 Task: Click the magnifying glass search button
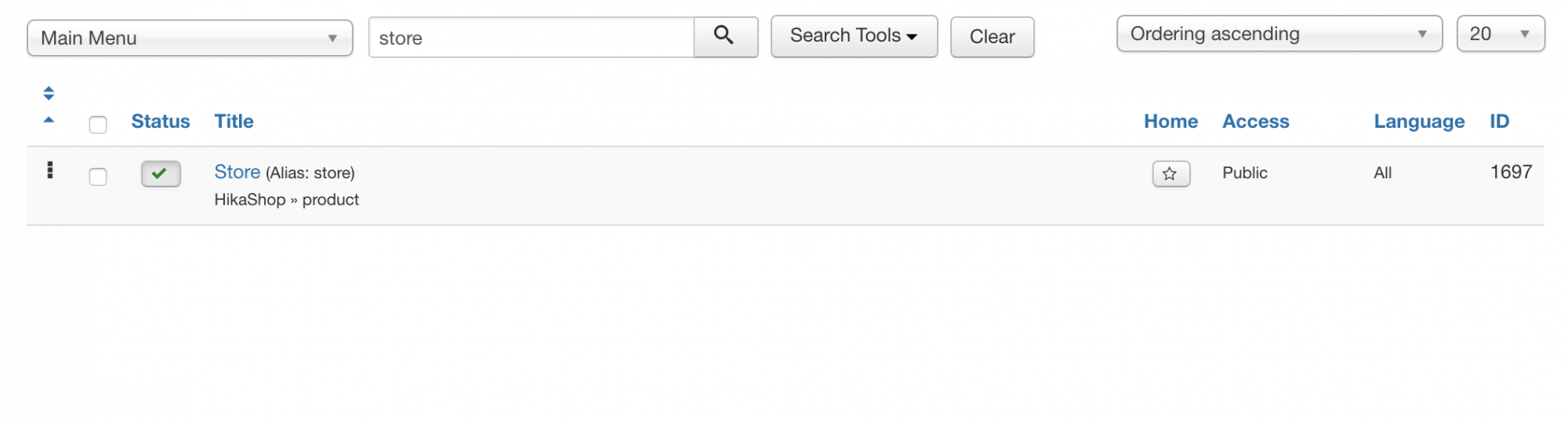point(724,36)
